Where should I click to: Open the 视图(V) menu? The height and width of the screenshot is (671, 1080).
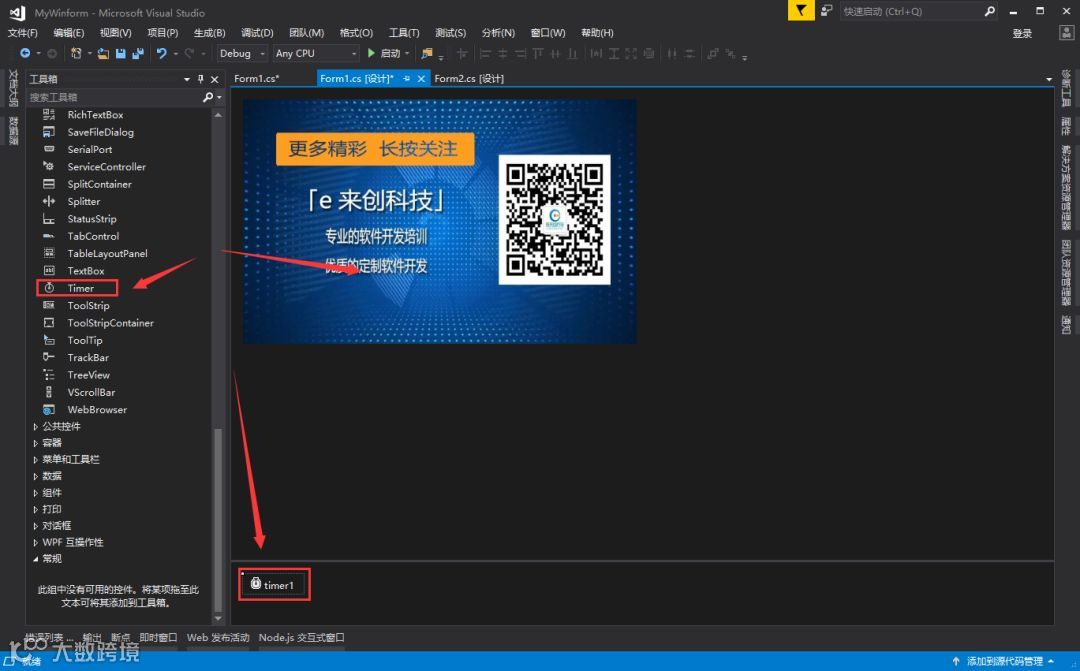[116, 32]
